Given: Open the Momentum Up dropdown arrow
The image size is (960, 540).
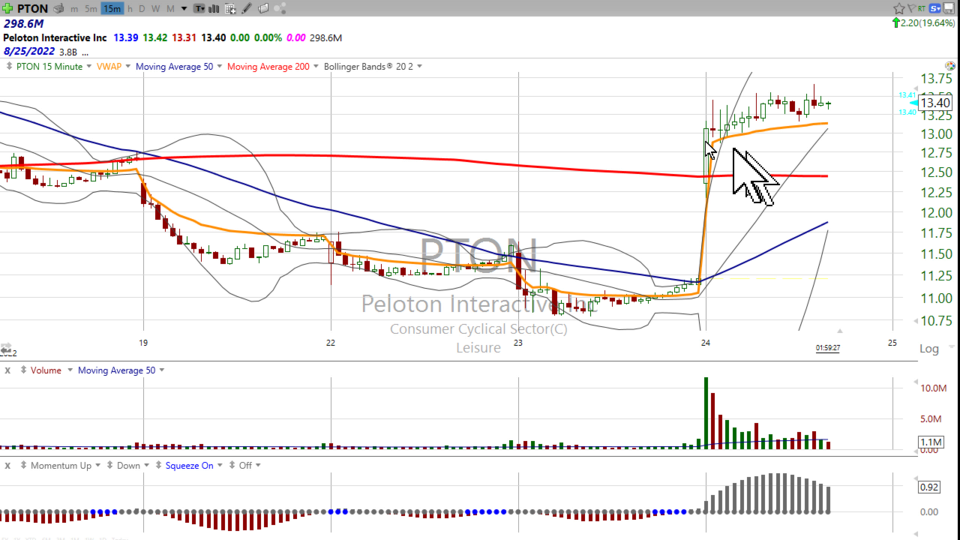Looking at the screenshot, I should click(x=98, y=465).
